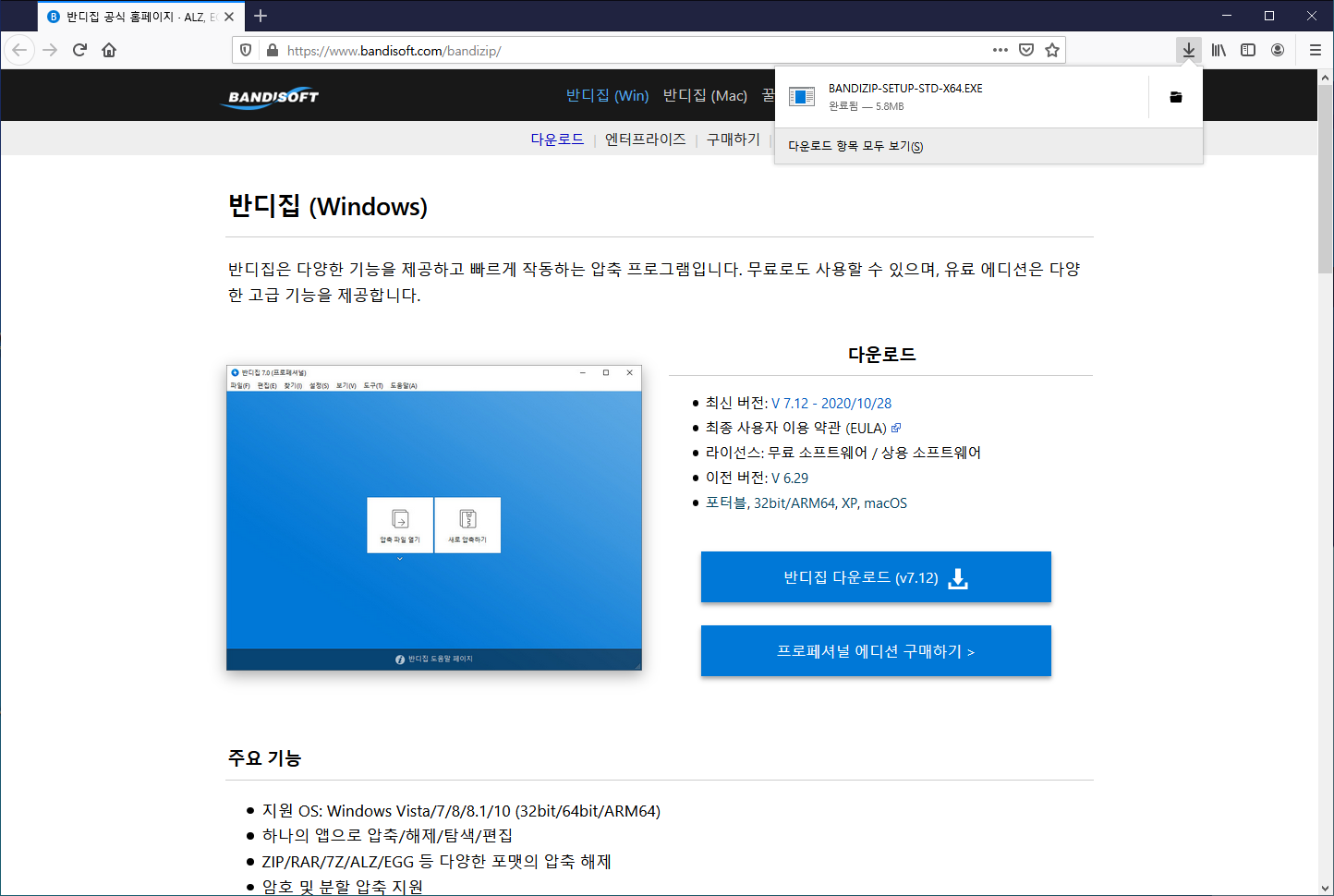Screen dimensions: 1334x896
Task: Open Firefox hamburger menu
Action: point(1316,50)
